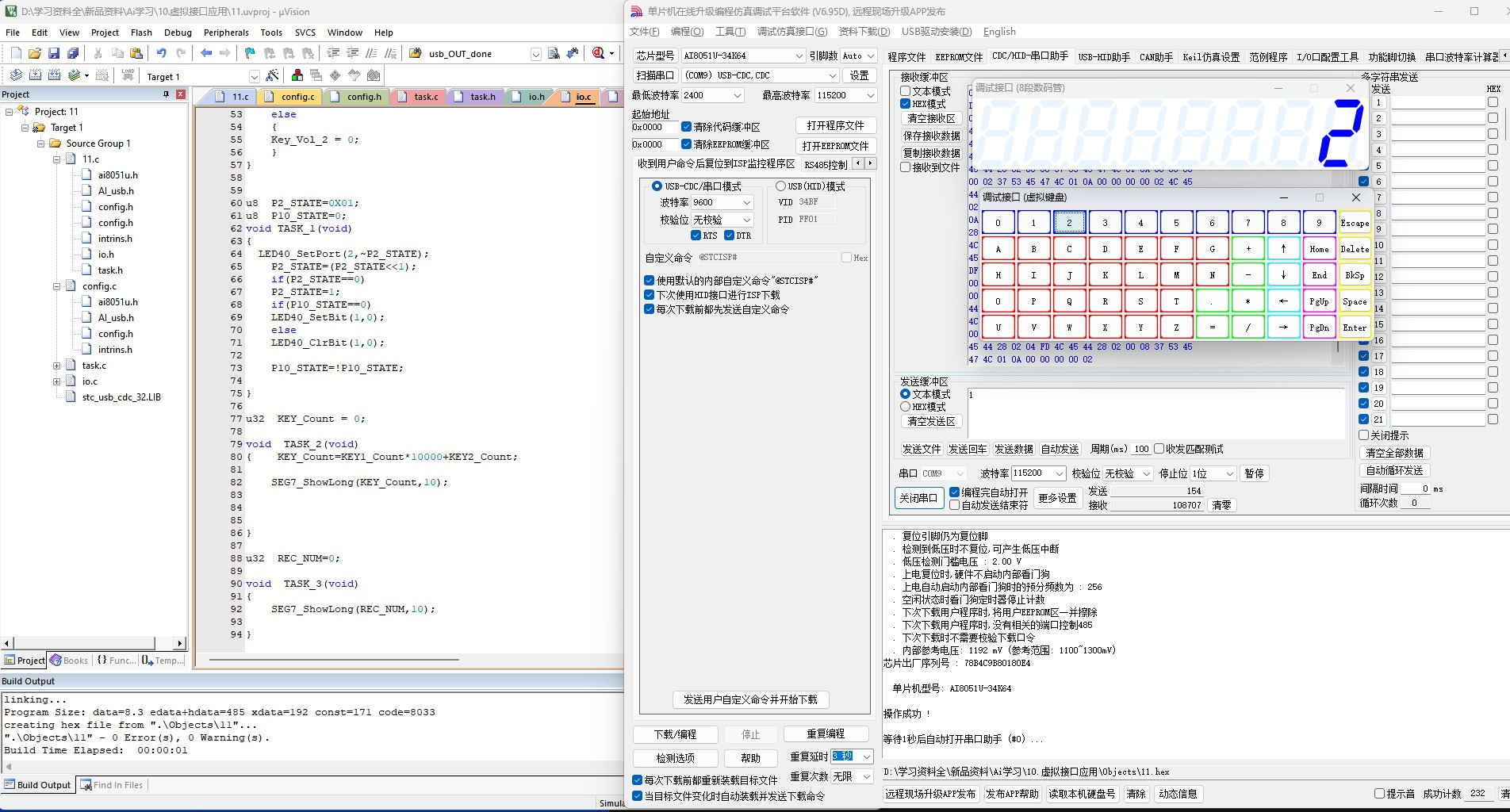Click 周期(ms) 100 input field
This screenshot has height=812, width=1510.
pos(1140,449)
